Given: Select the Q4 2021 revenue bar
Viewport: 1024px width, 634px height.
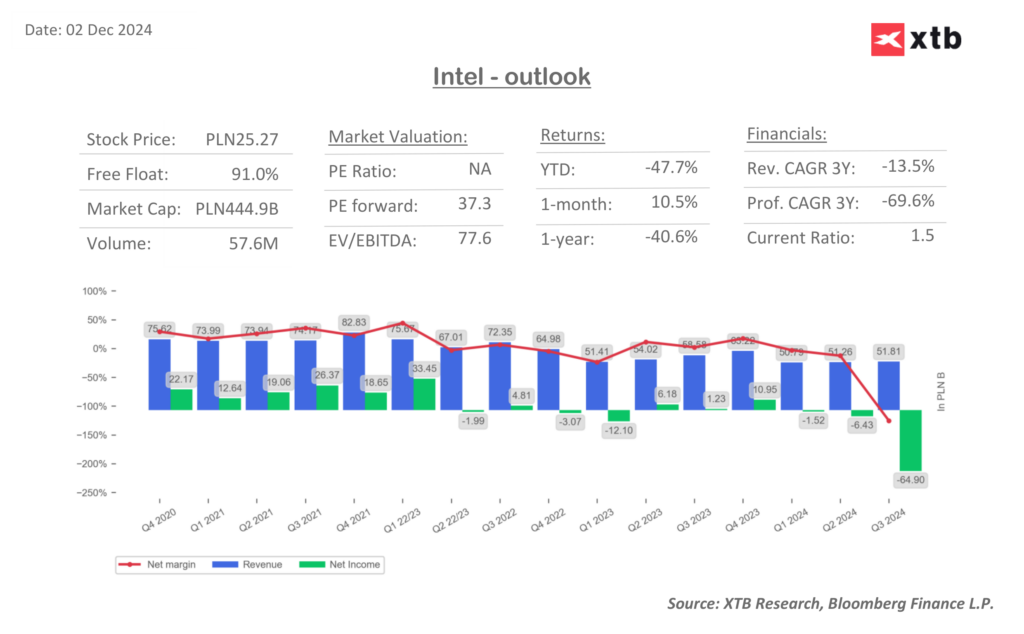Looking at the screenshot, I should [x=354, y=372].
